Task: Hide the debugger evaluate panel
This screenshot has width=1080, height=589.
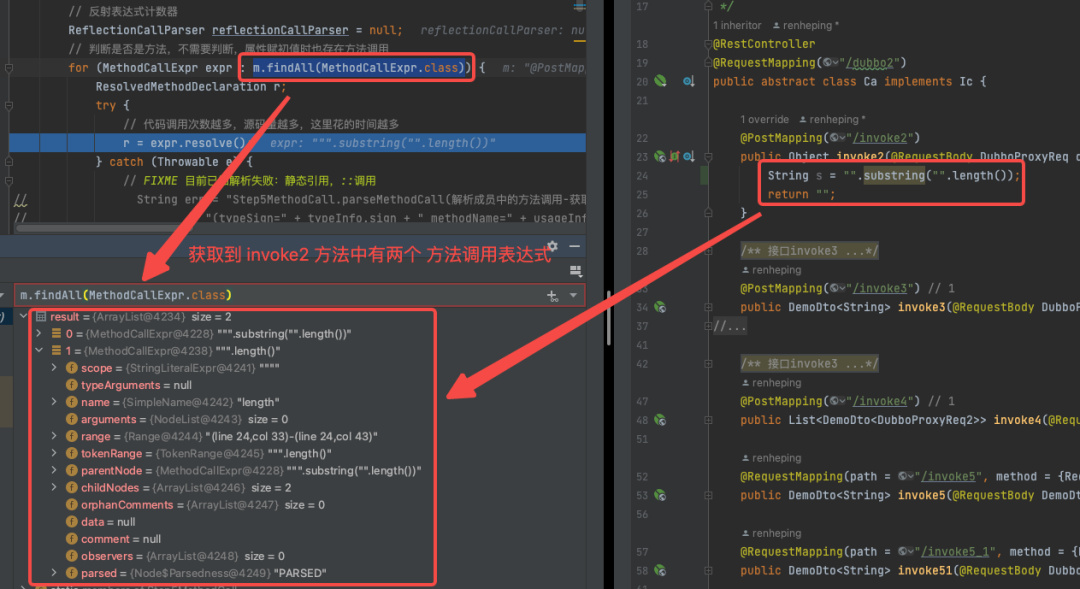Action: 574,246
